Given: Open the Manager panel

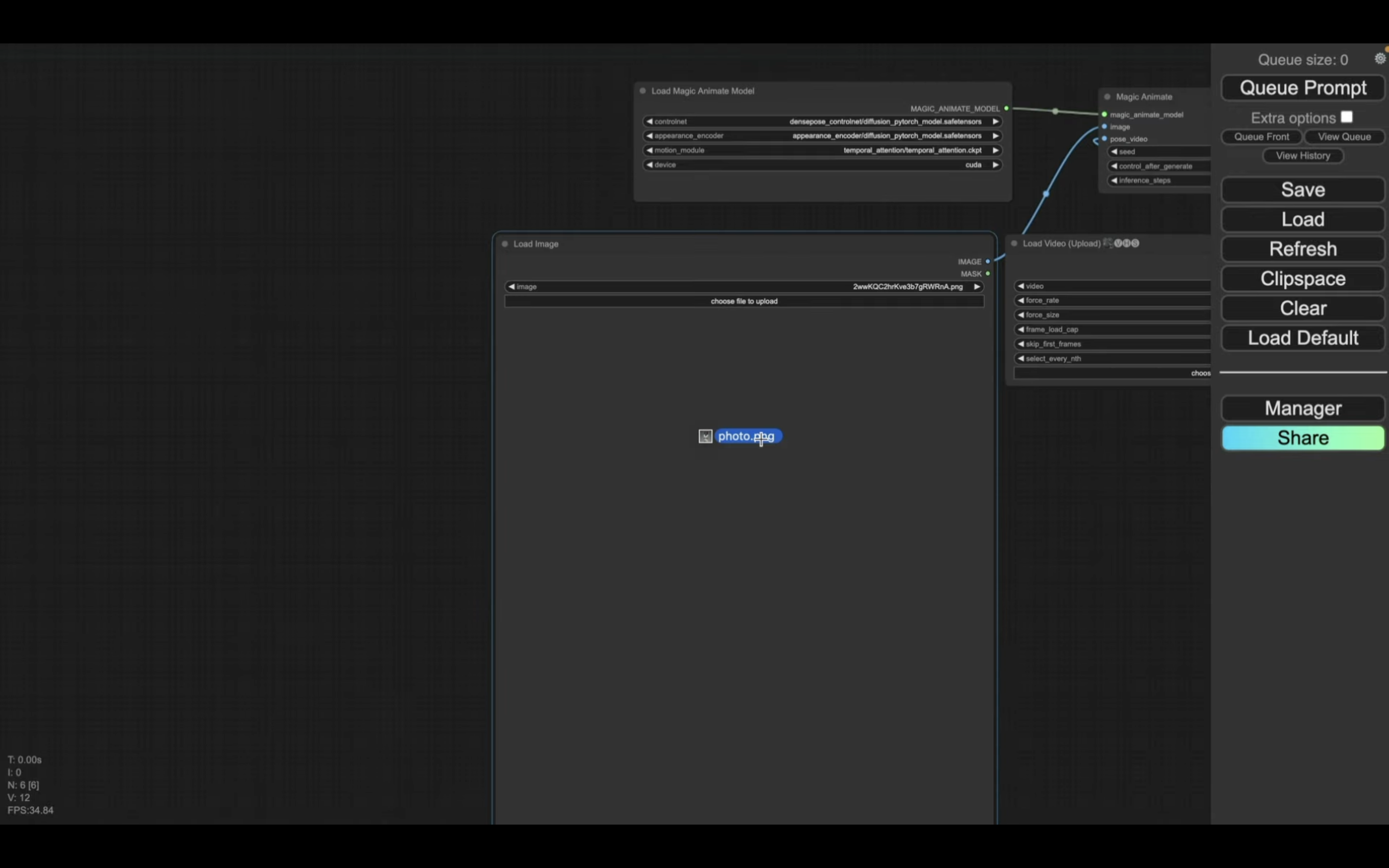Looking at the screenshot, I should (x=1303, y=408).
